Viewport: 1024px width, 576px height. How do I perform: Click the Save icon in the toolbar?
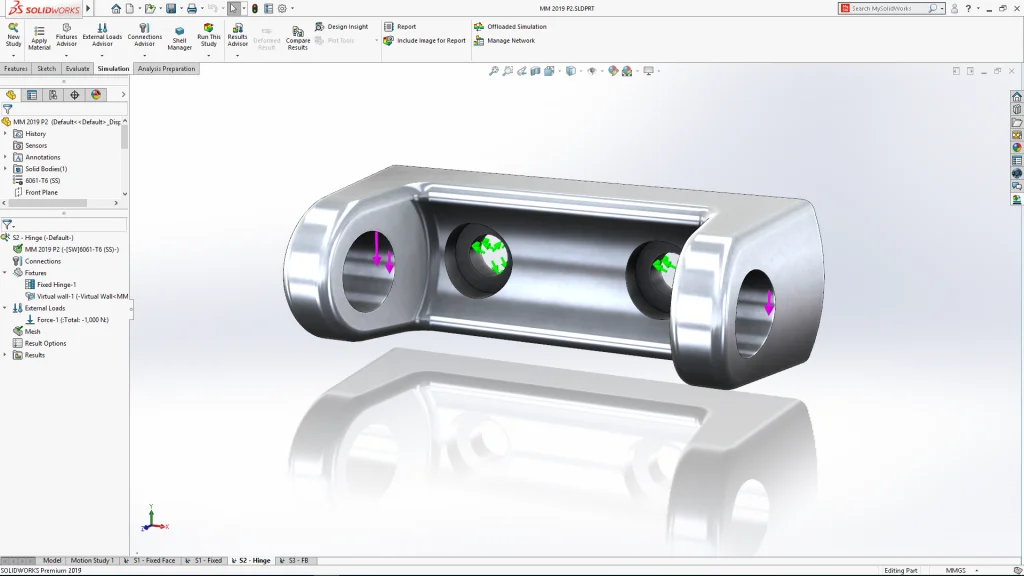tap(171, 8)
